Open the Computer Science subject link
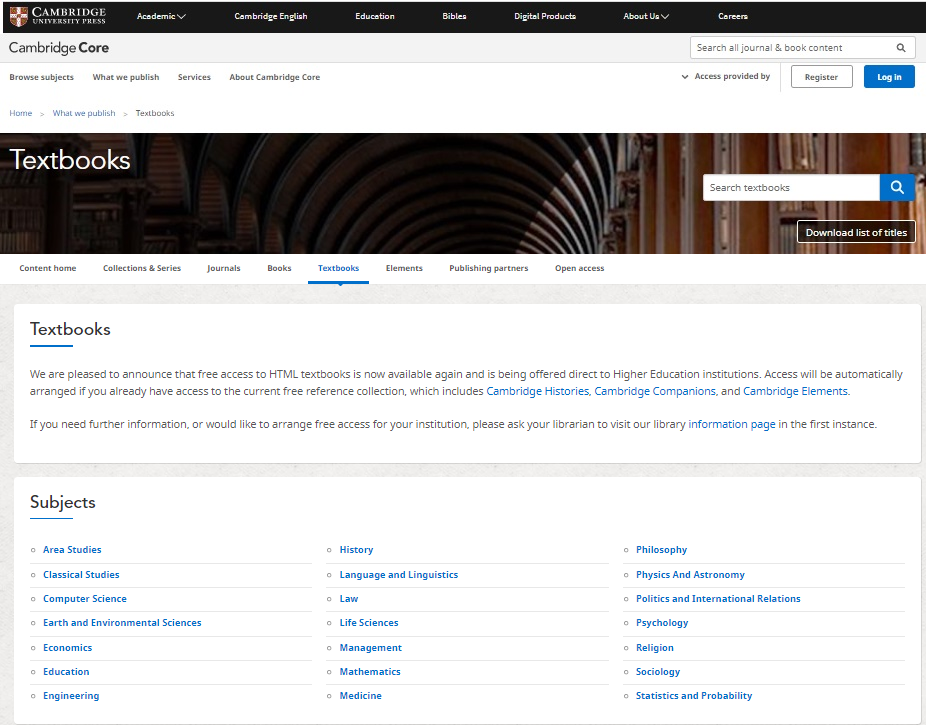Image resolution: width=926 pixels, height=725 pixels. [x=85, y=599]
